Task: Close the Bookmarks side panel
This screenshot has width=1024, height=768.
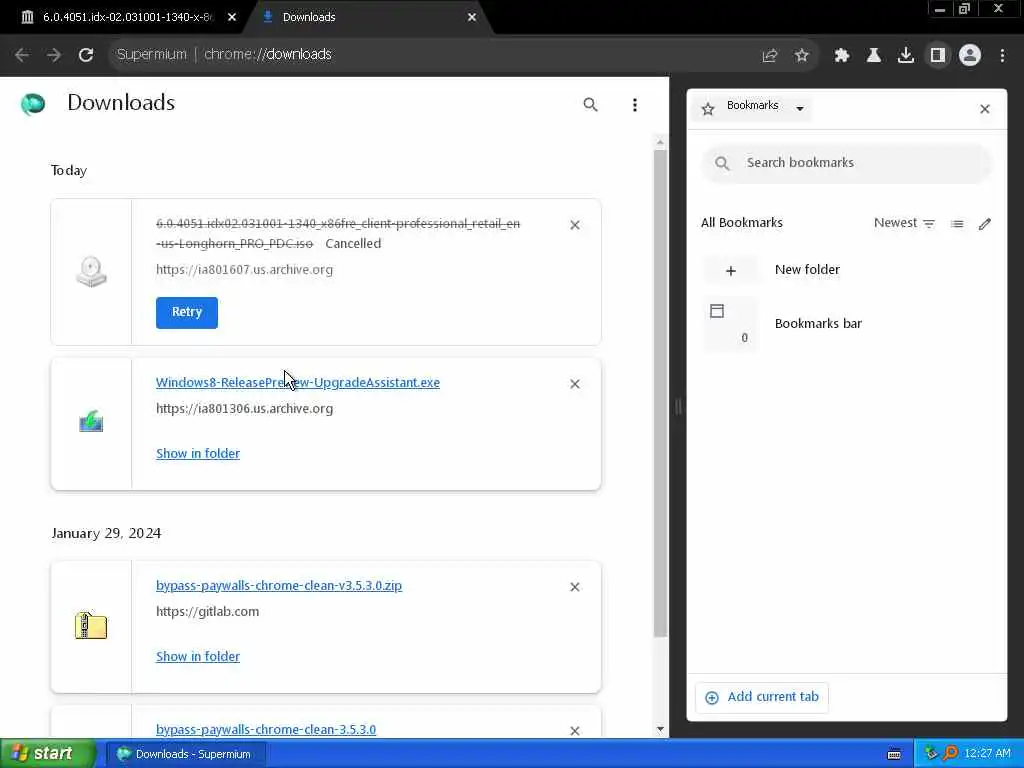Action: pos(985,109)
